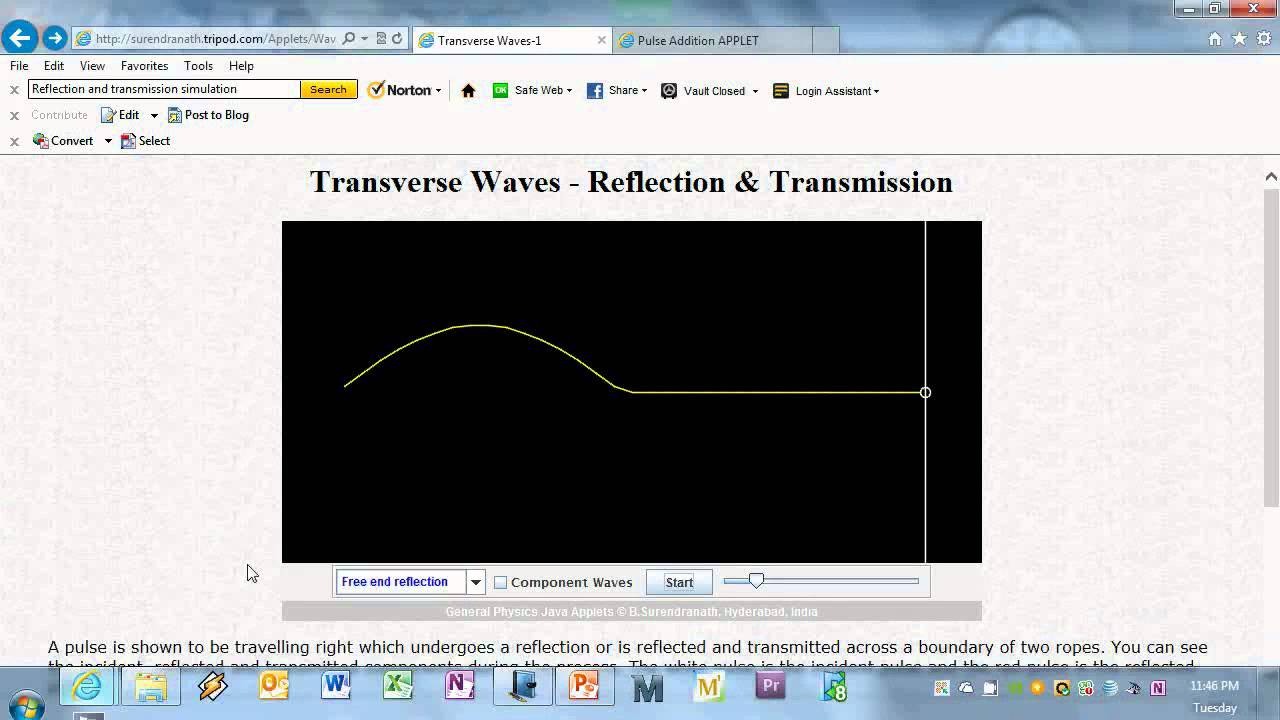
Task: Enable the Component Waves checkbox
Action: click(x=501, y=582)
